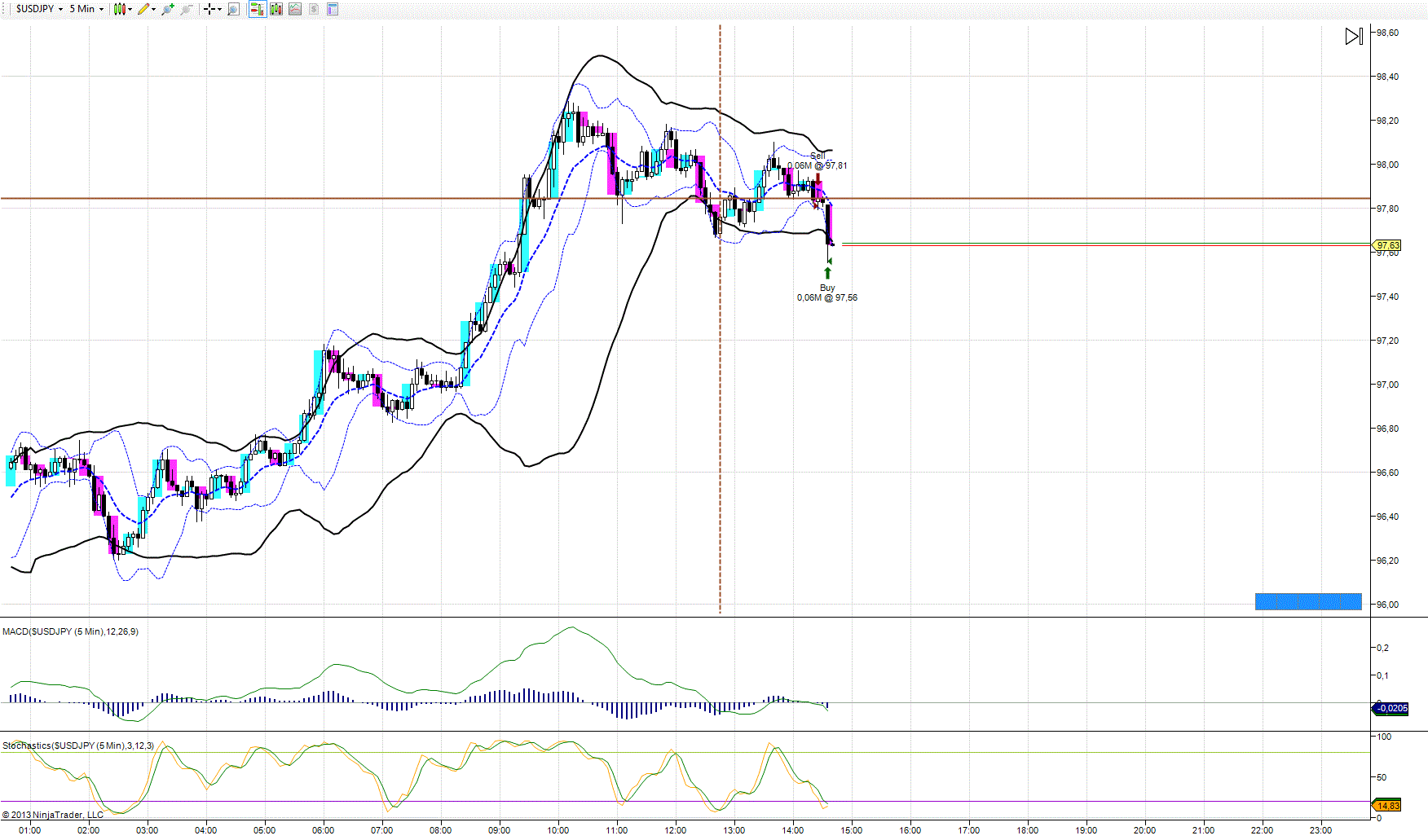Click the Buy 0,06M @ 97,56 execution marker
Viewport: 1428px width, 840px height.
pyautogui.click(x=827, y=292)
